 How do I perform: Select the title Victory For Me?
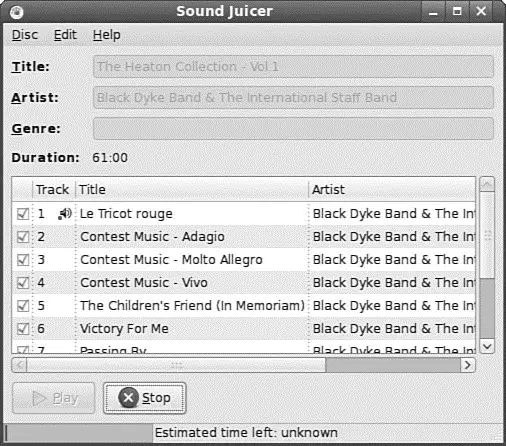pyautogui.click(x=124, y=329)
